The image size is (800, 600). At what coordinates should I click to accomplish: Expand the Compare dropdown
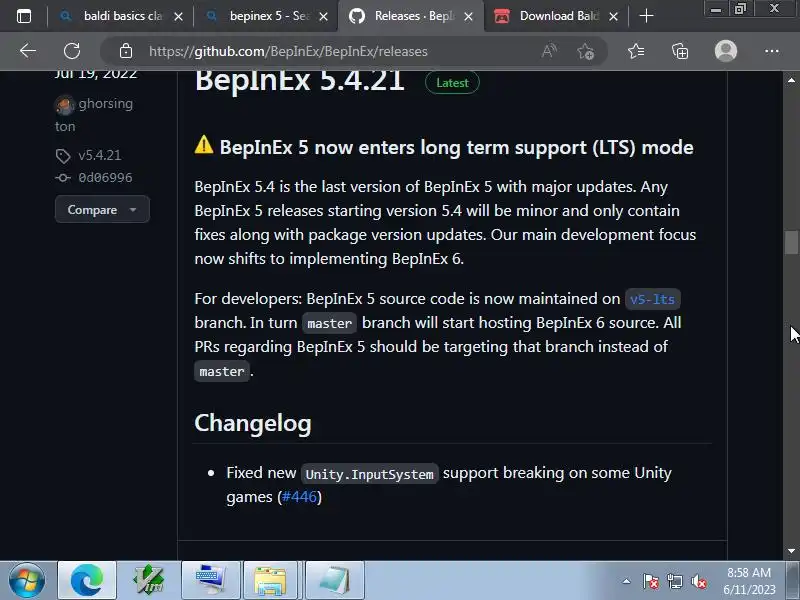(x=102, y=210)
